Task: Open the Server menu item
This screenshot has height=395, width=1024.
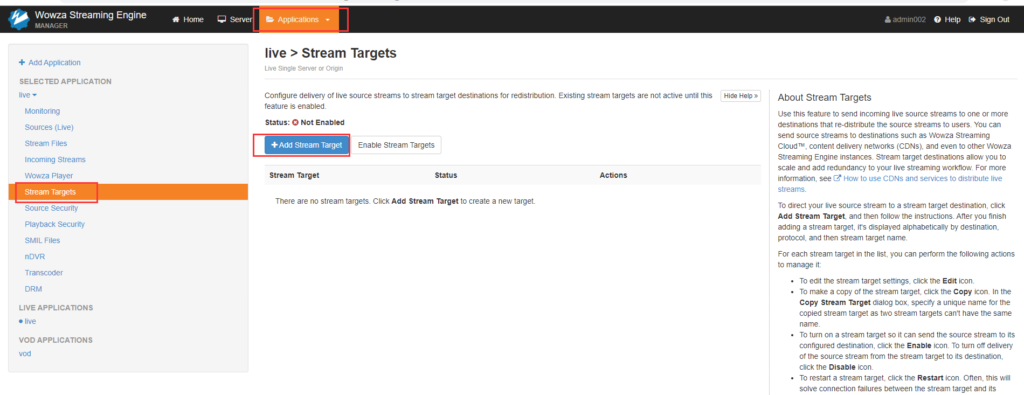Action: 234,20
